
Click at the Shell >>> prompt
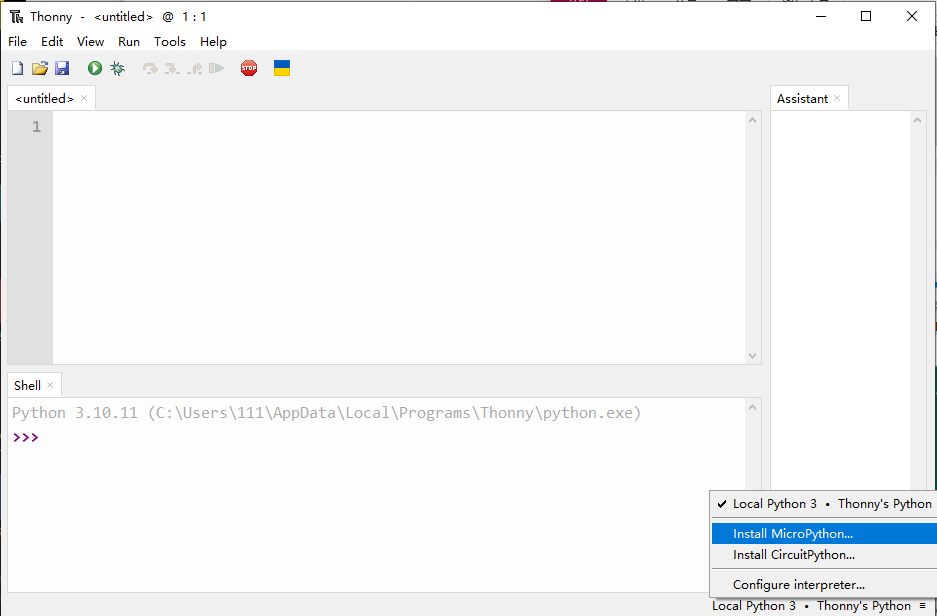[26, 437]
